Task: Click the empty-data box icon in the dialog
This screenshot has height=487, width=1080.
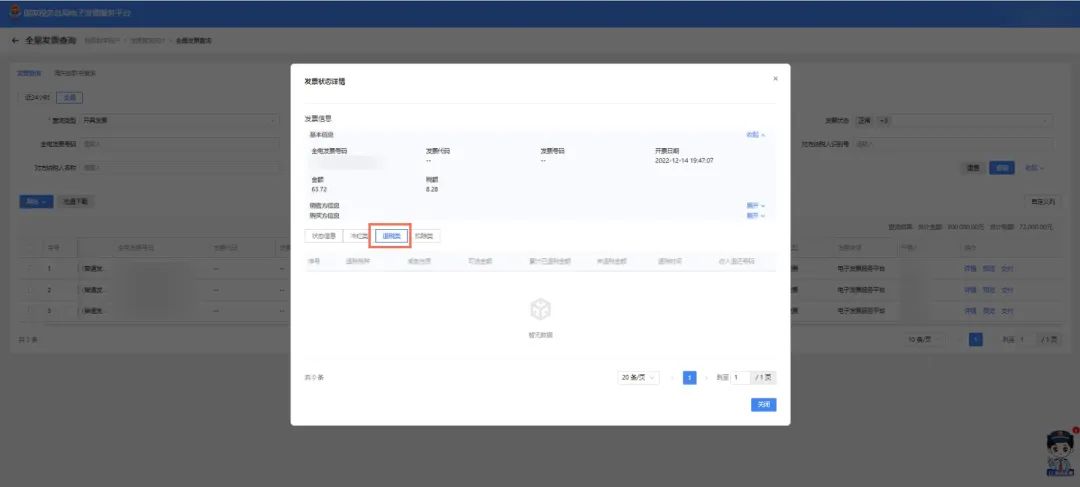Action: tap(540, 310)
